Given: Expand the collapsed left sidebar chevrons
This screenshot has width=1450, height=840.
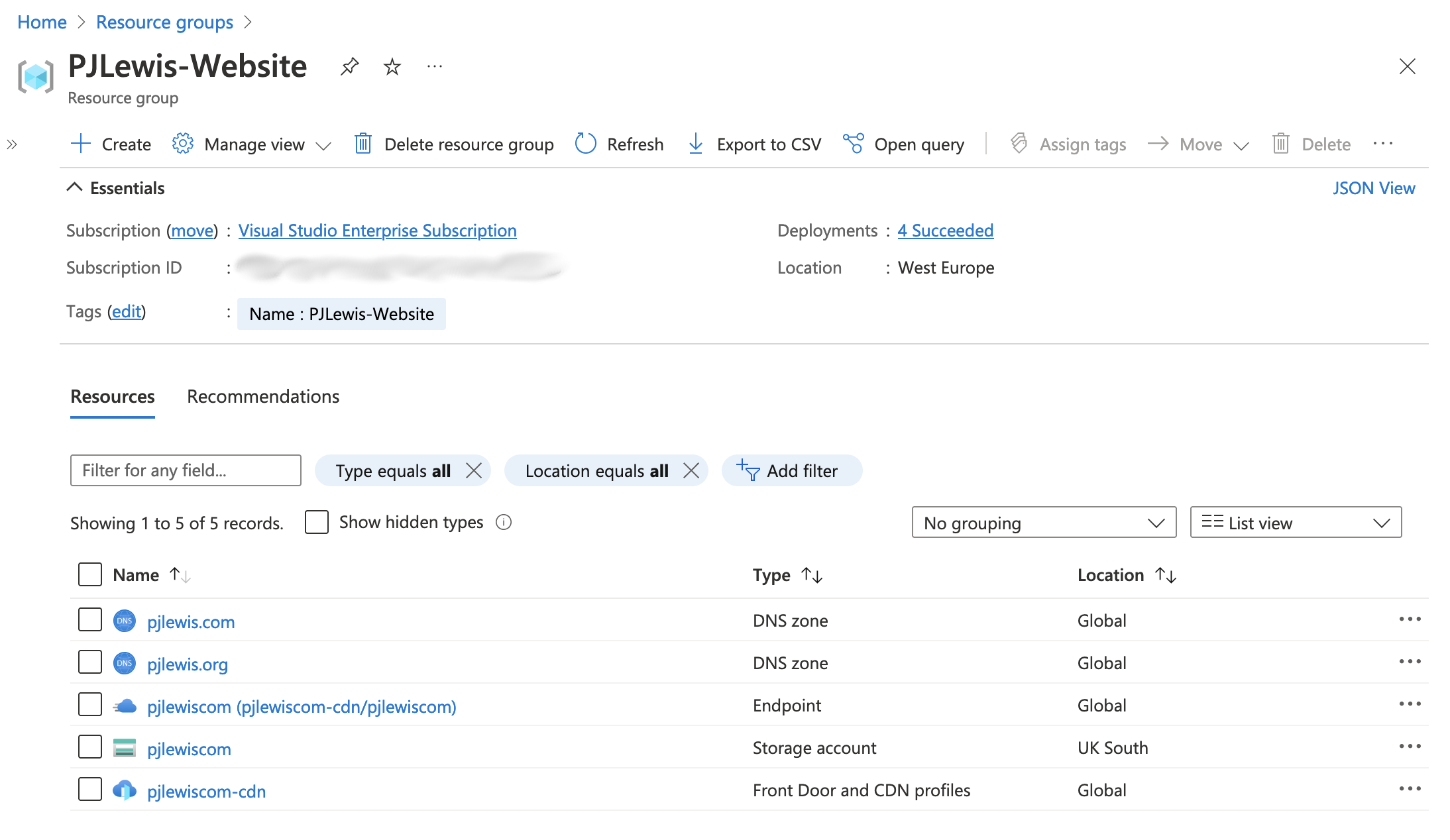Looking at the screenshot, I should 12,144.
